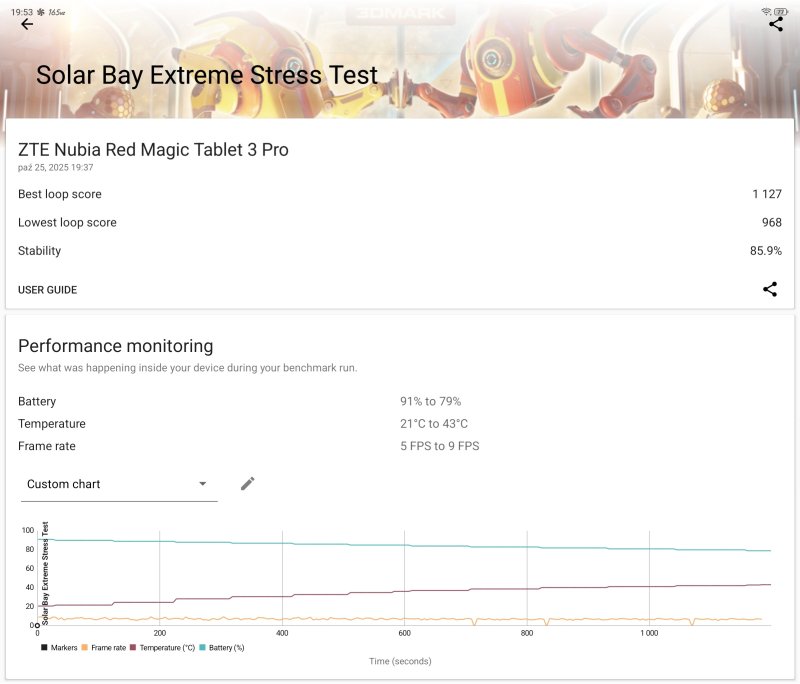Click the chart marker icon at origin
Image resolution: width=800 pixels, height=684 pixels.
(36, 625)
